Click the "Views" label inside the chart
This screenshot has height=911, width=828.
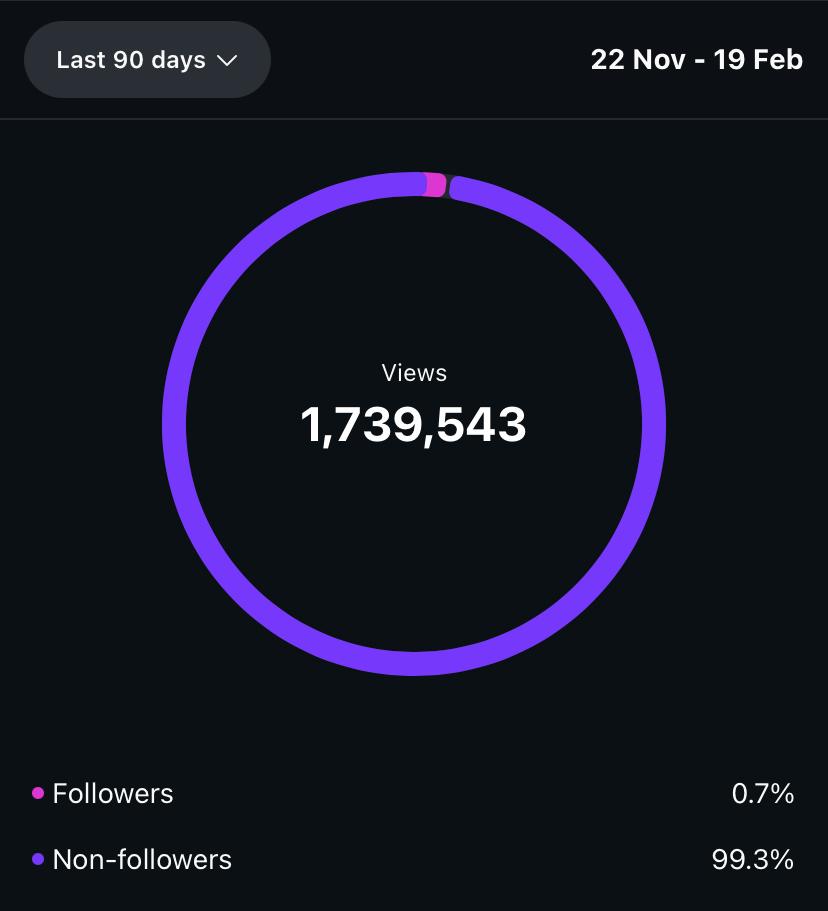(414, 373)
